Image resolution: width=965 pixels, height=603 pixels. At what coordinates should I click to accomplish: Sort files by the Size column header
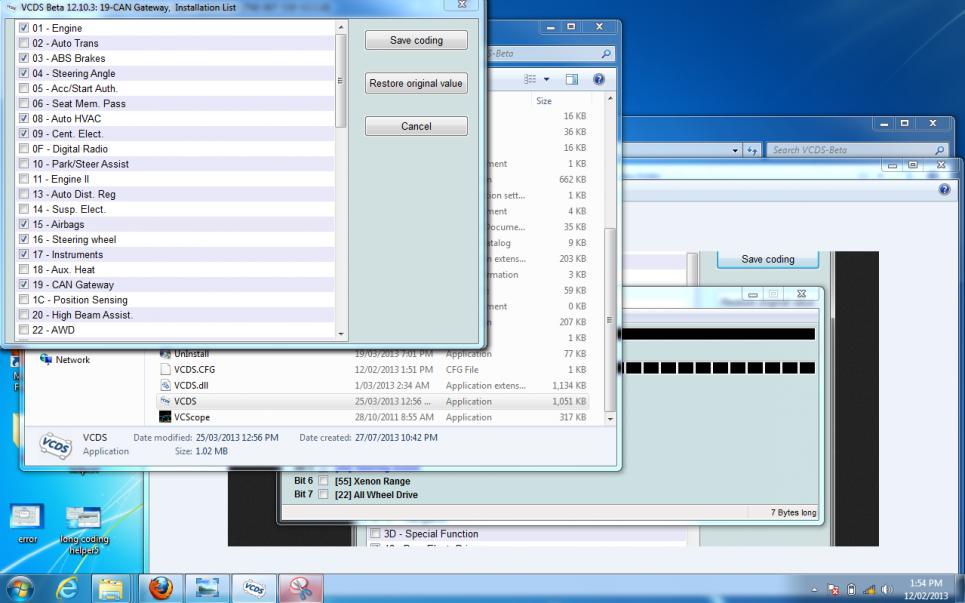(544, 101)
